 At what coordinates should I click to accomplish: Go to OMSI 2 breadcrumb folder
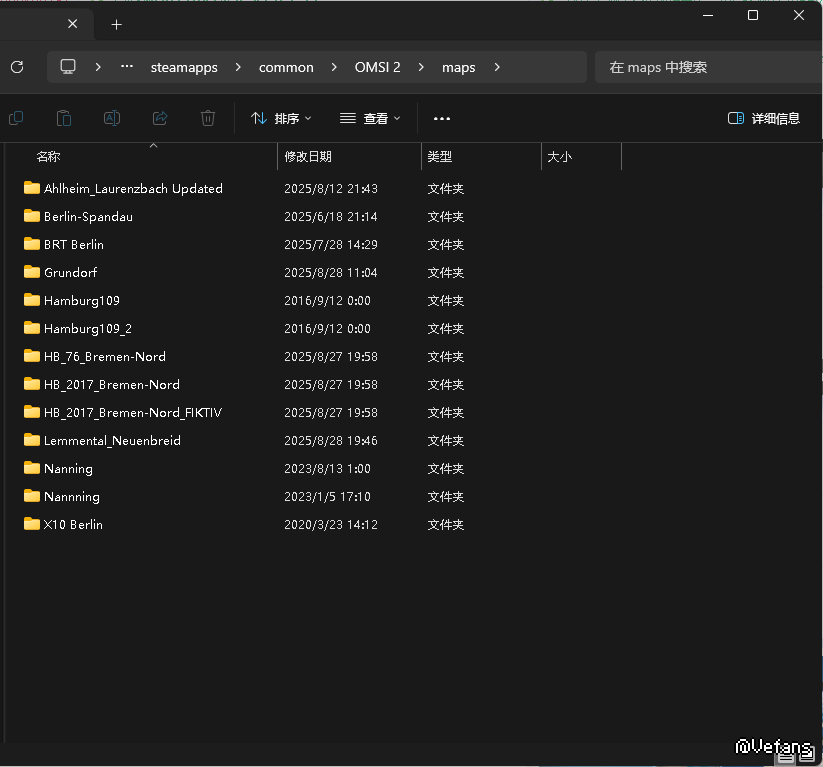pyautogui.click(x=377, y=67)
